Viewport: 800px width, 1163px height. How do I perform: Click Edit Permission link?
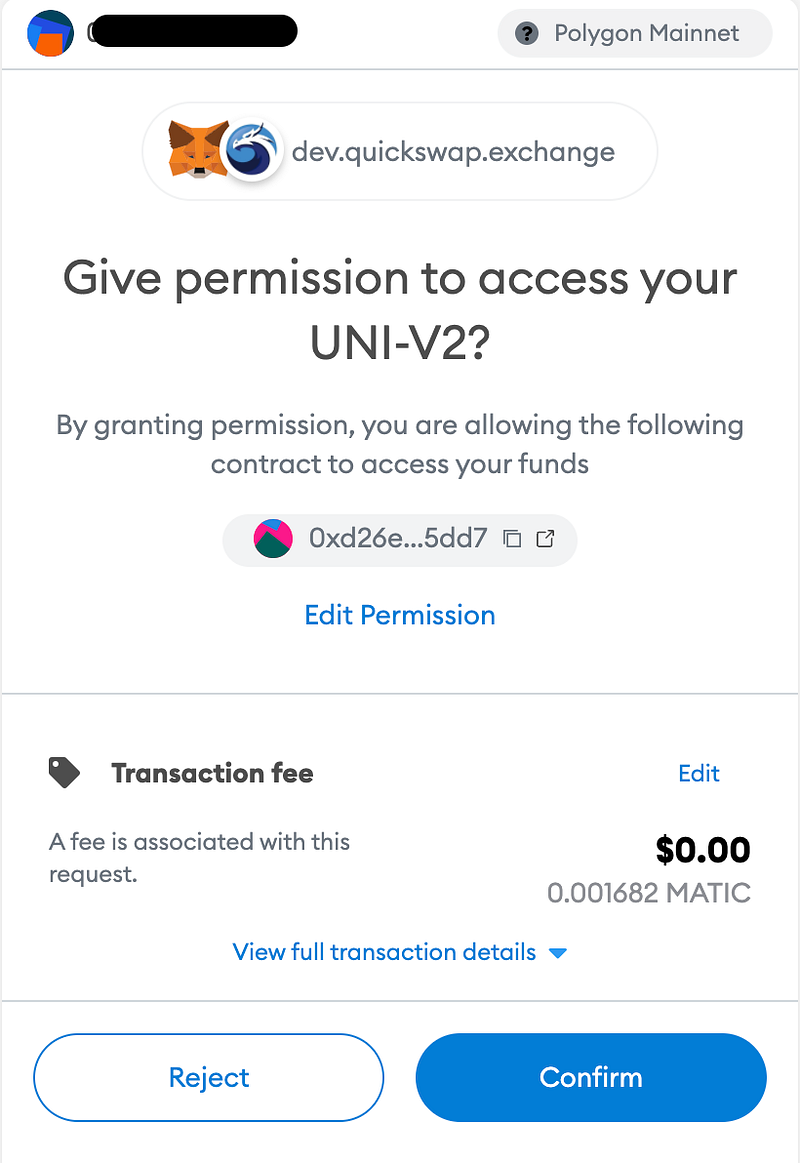tap(400, 615)
